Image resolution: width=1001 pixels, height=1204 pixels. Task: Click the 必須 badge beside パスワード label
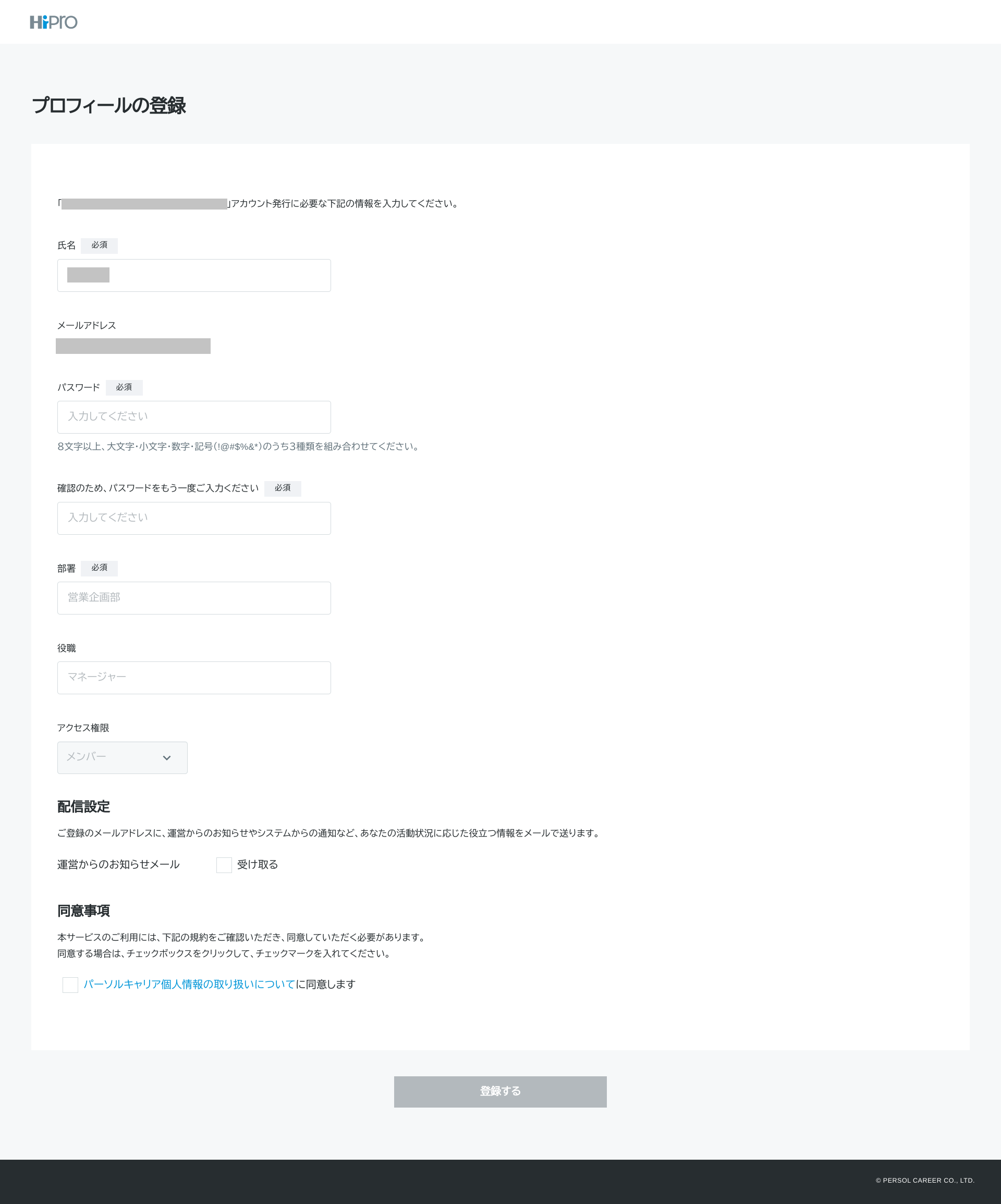(124, 388)
